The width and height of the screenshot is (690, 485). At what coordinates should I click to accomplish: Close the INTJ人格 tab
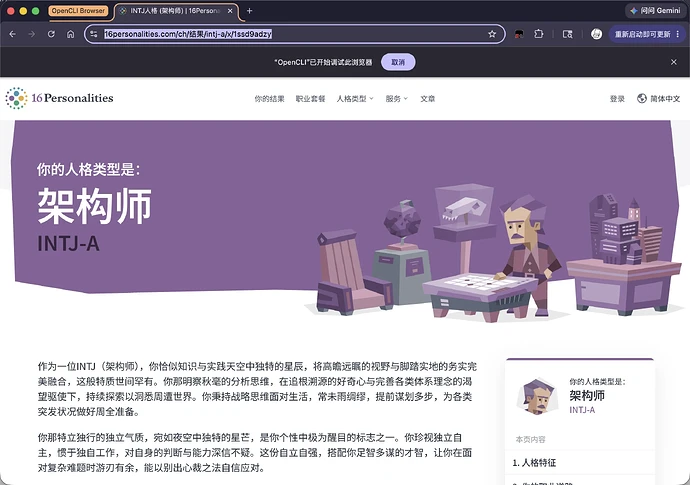(x=230, y=11)
